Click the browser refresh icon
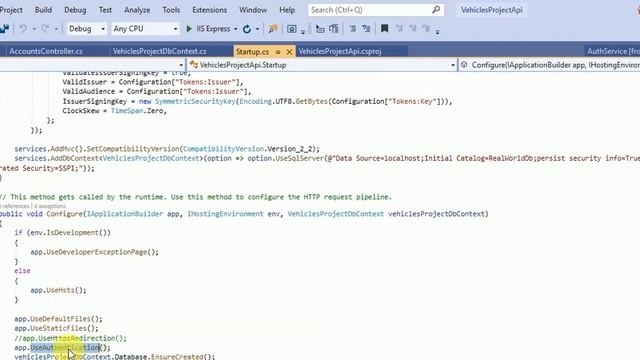The image size is (640, 360). pos(247,29)
